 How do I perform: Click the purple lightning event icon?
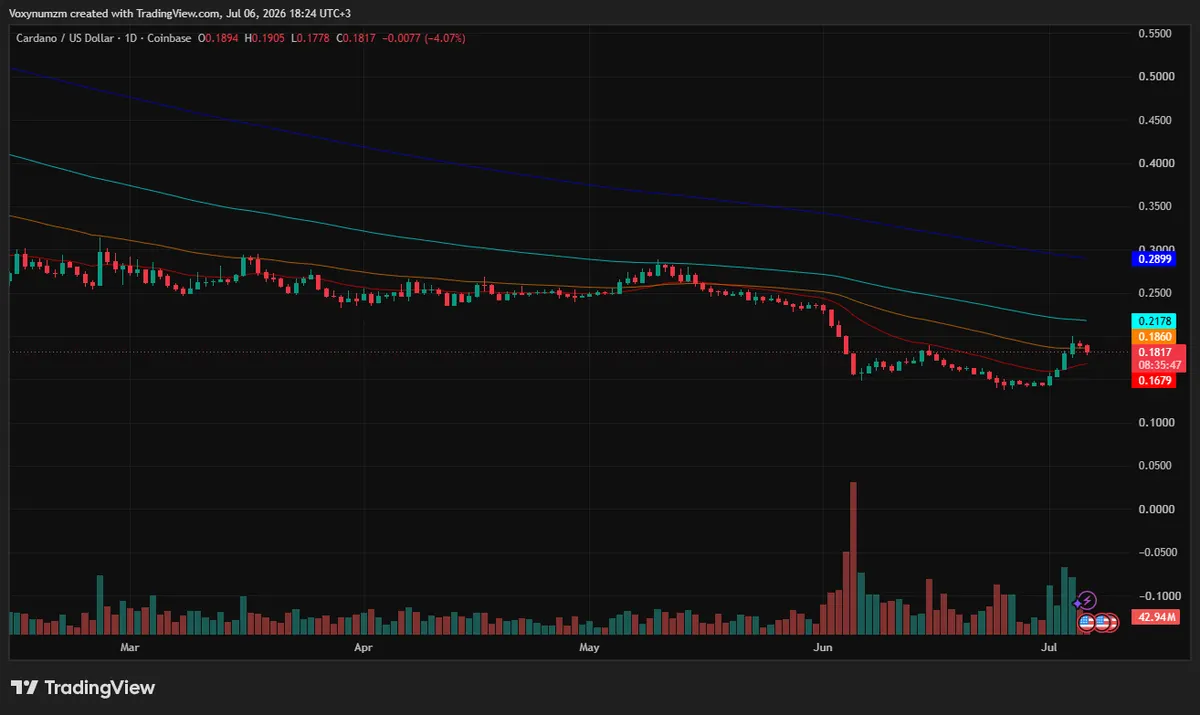(1088, 600)
